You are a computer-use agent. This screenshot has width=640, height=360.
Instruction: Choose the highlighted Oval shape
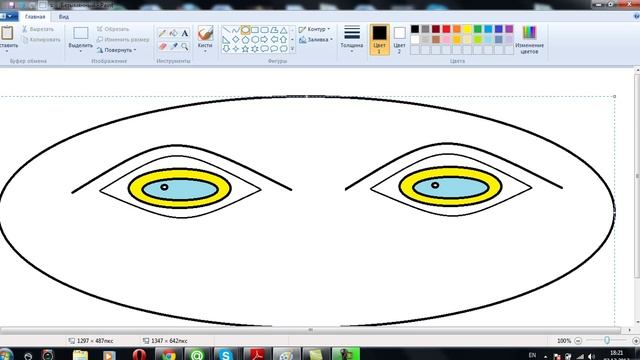pyautogui.click(x=245, y=30)
